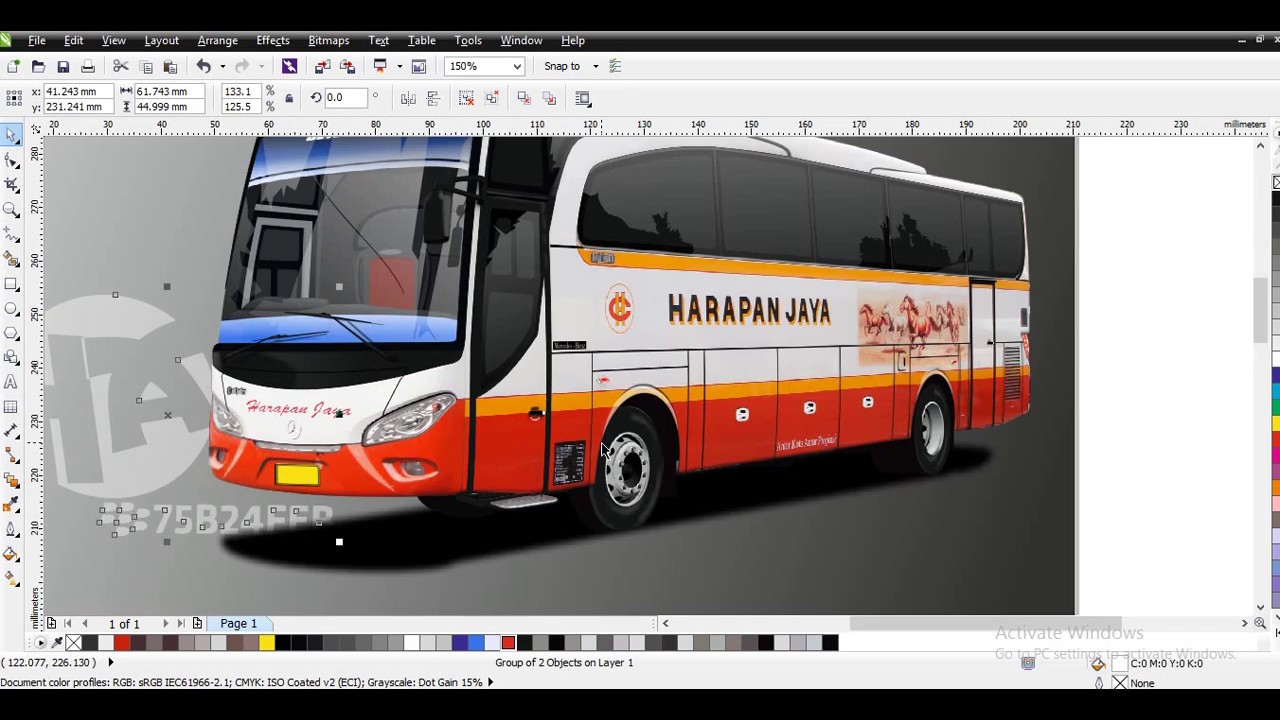Select the Connector tool
Viewport: 1280px width, 720px height.
click(x=12, y=455)
